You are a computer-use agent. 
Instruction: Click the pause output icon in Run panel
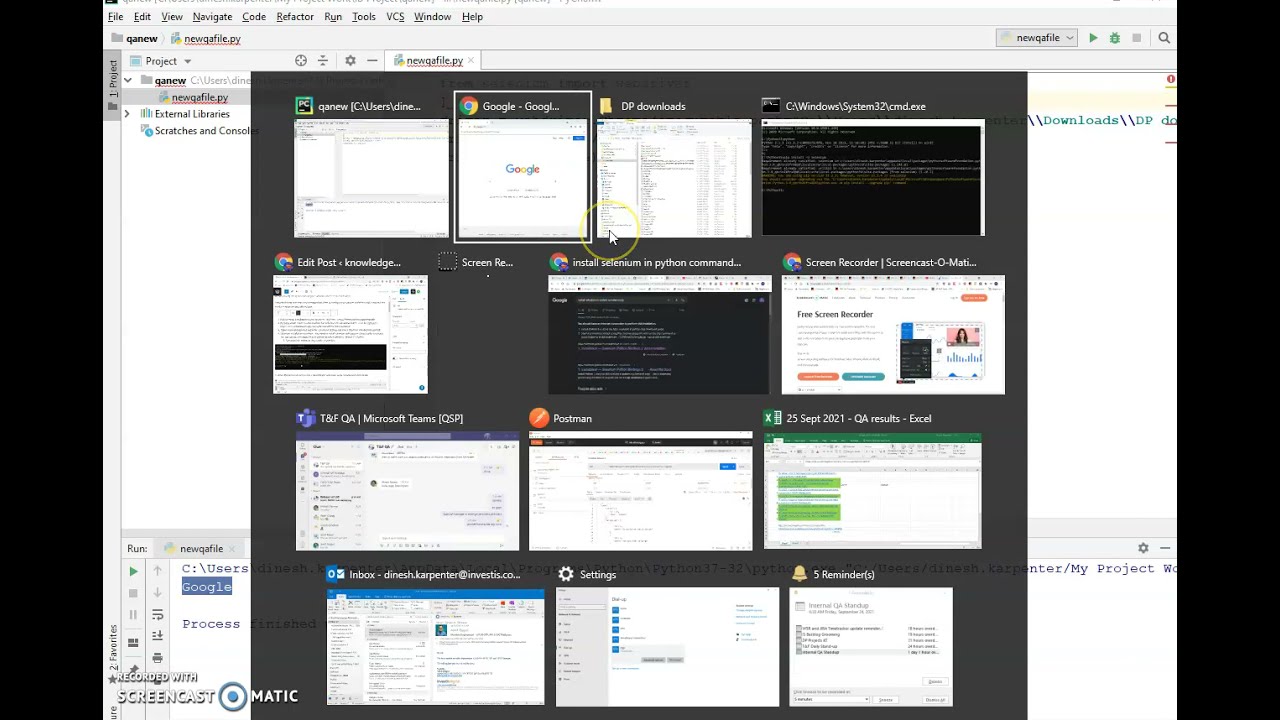coord(133,615)
